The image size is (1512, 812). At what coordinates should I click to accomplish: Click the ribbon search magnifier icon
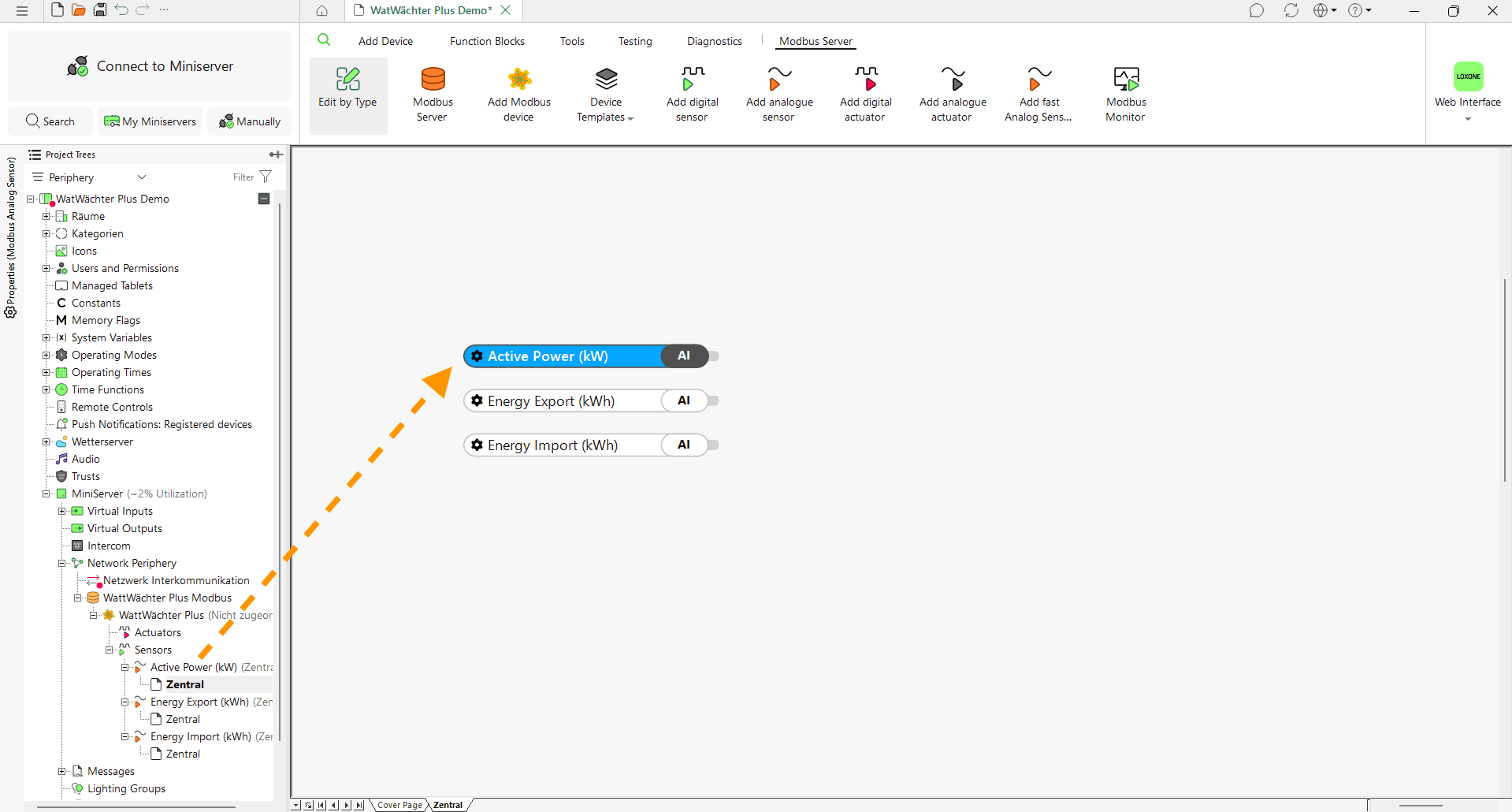[324, 40]
